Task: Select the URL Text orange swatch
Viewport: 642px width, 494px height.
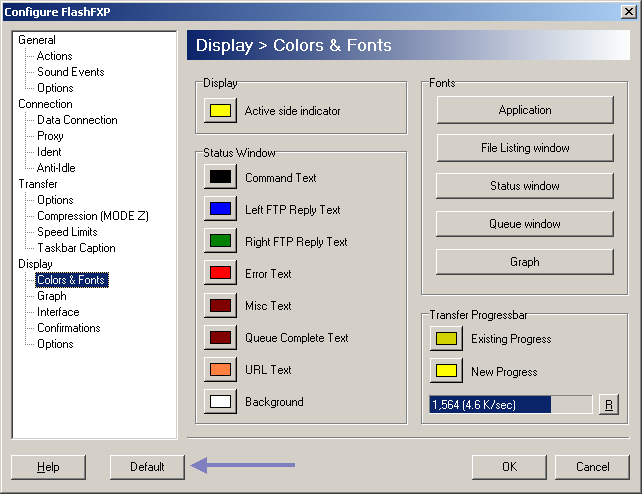Action: tap(220, 369)
